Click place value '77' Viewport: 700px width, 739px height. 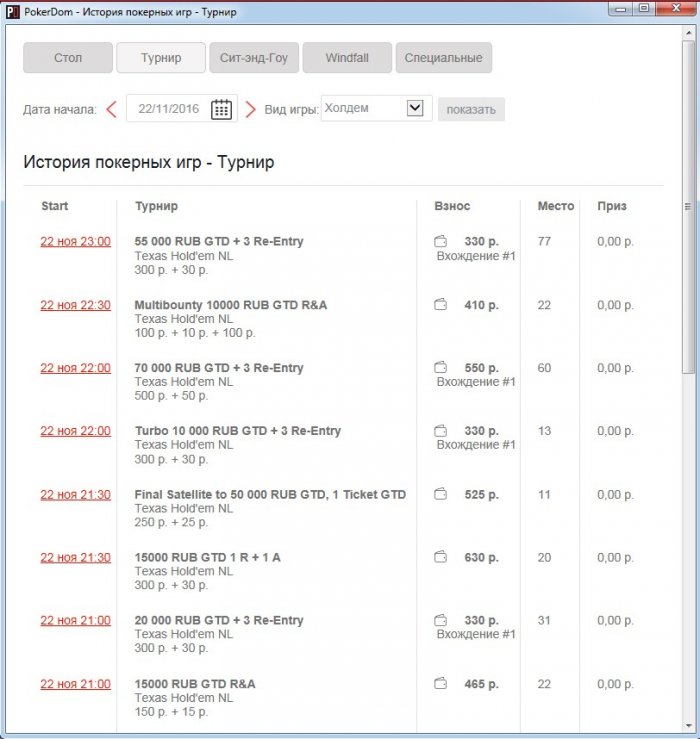coord(544,241)
